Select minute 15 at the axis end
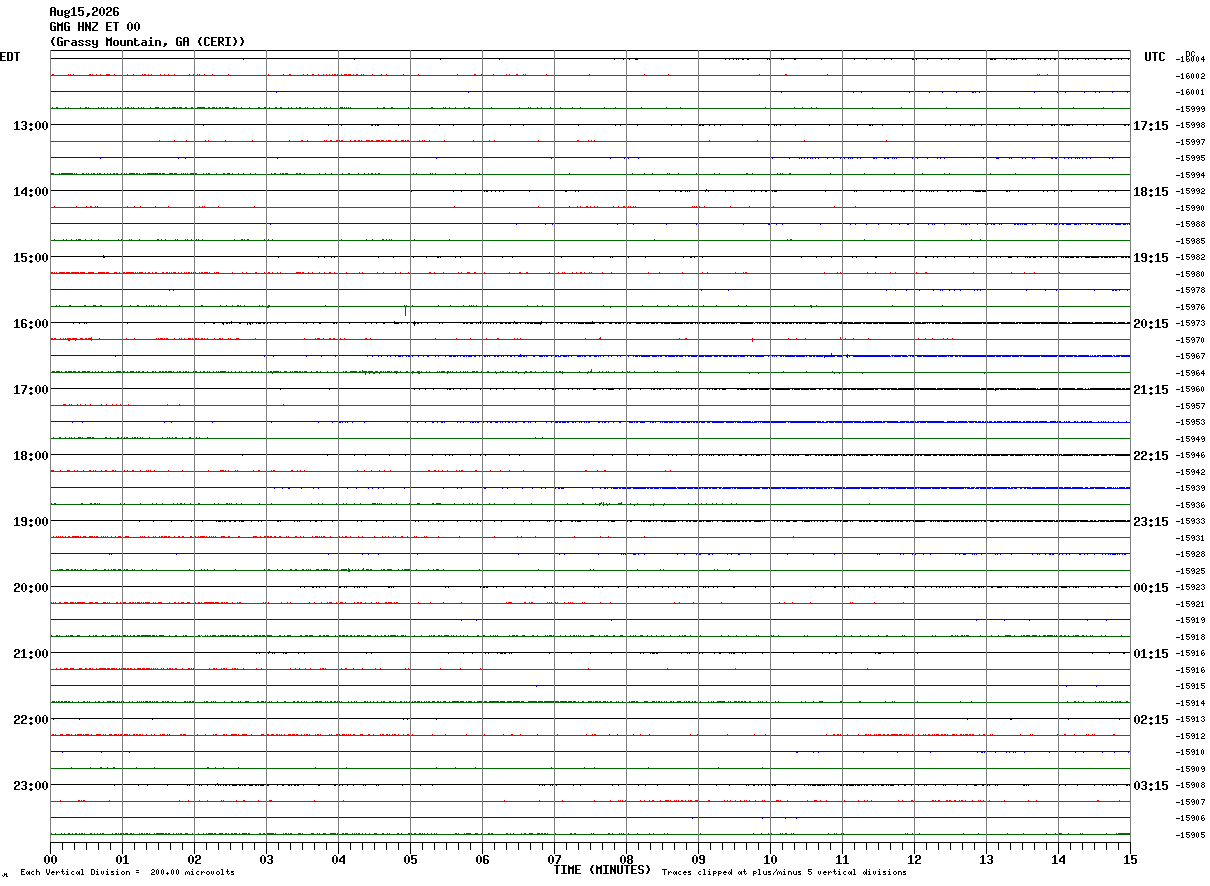This screenshot has height=886, width=1210. point(1130,860)
